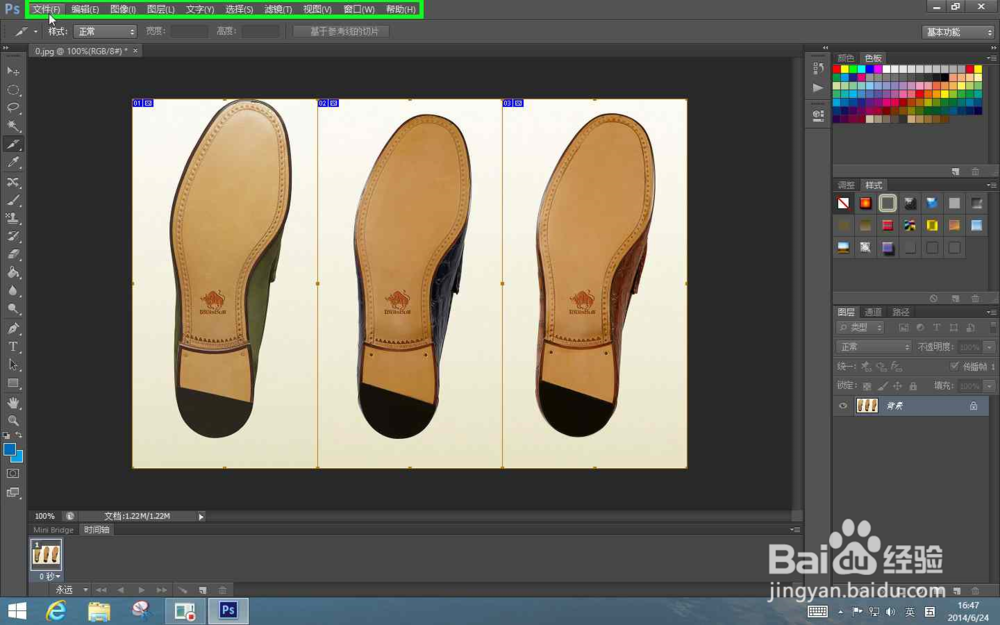Select the Slice tool in toolbox

click(x=13, y=144)
